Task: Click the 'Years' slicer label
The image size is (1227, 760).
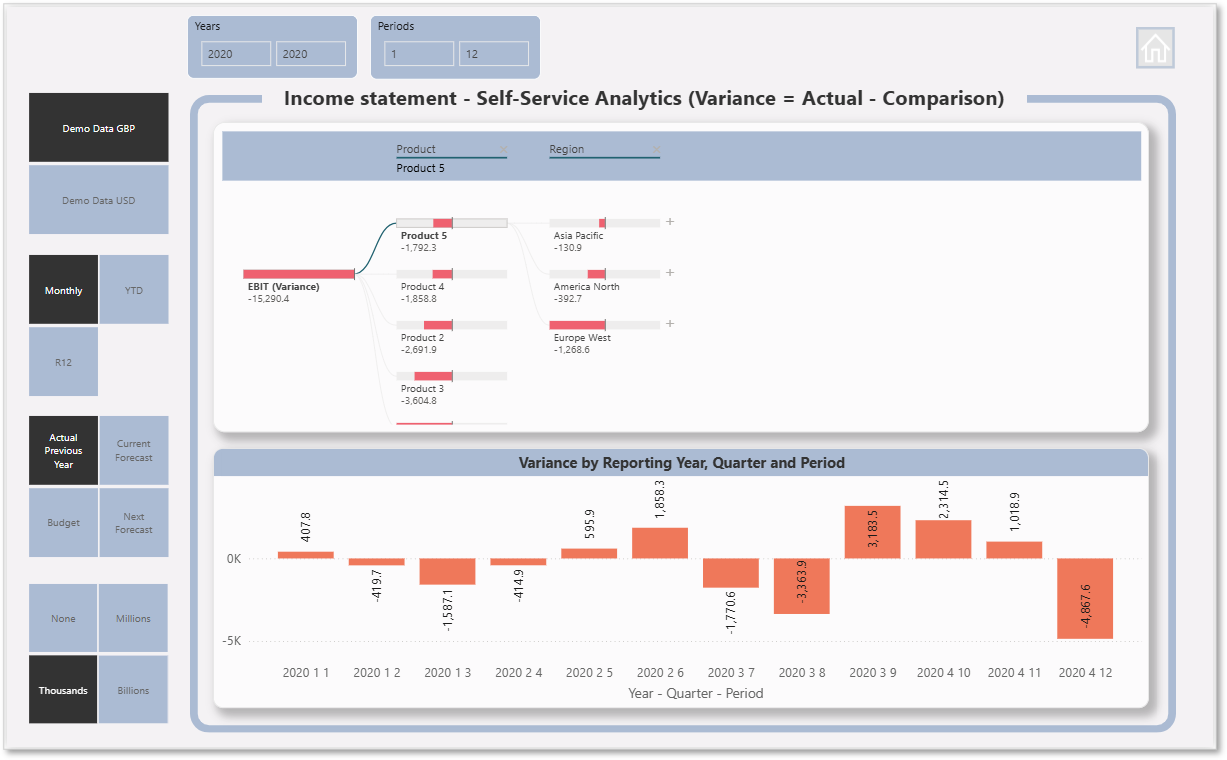Action: pyautogui.click(x=209, y=26)
